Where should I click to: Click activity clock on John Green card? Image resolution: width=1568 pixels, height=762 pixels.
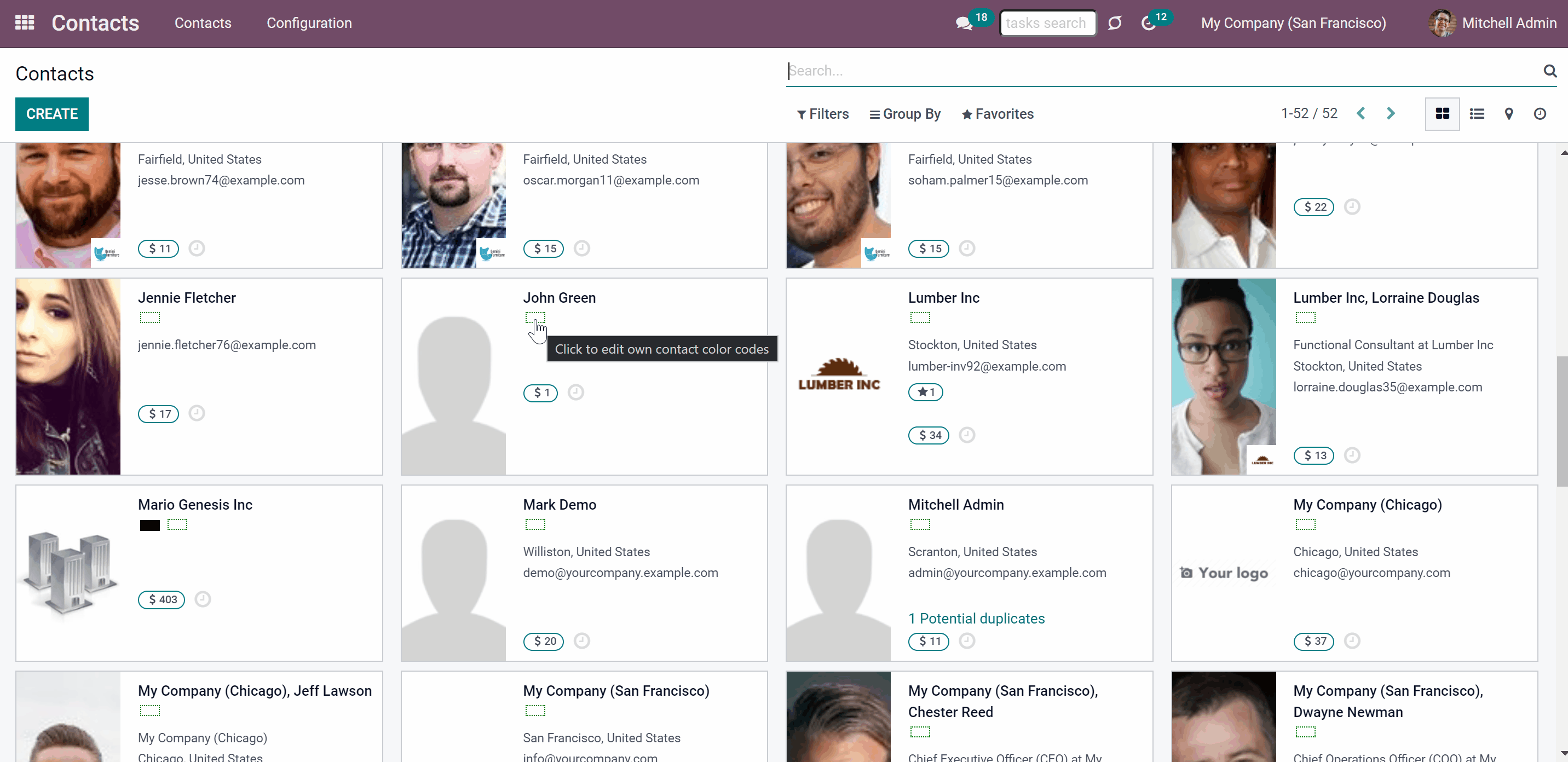click(x=576, y=392)
